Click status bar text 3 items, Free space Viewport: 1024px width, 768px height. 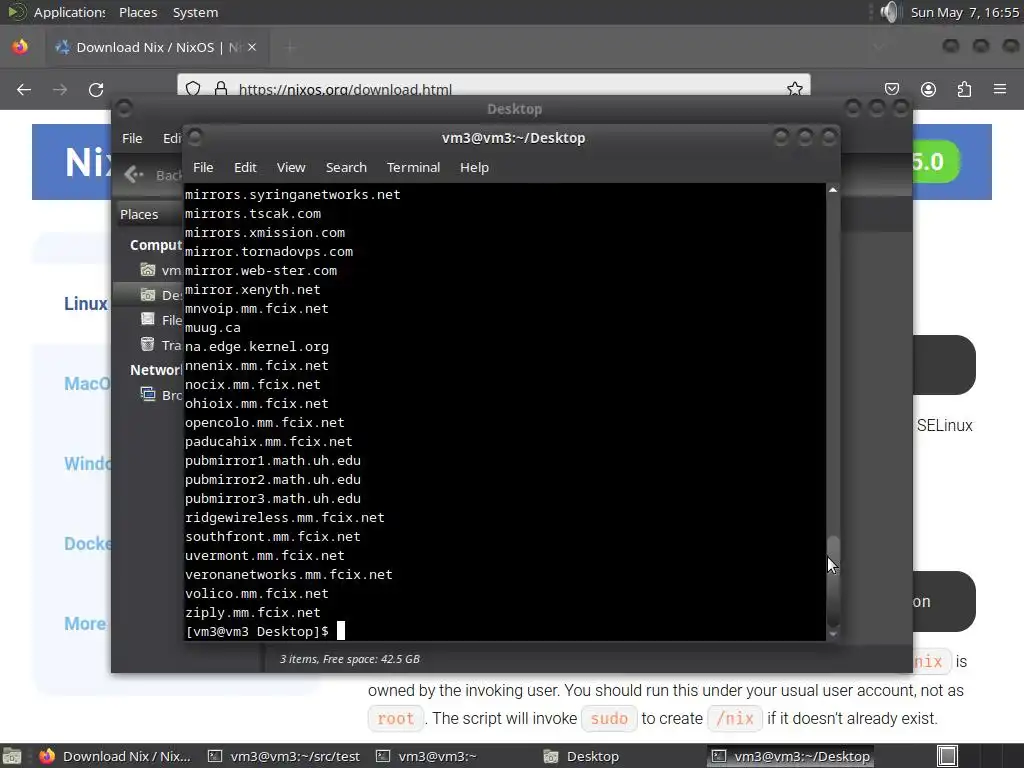(x=350, y=659)
